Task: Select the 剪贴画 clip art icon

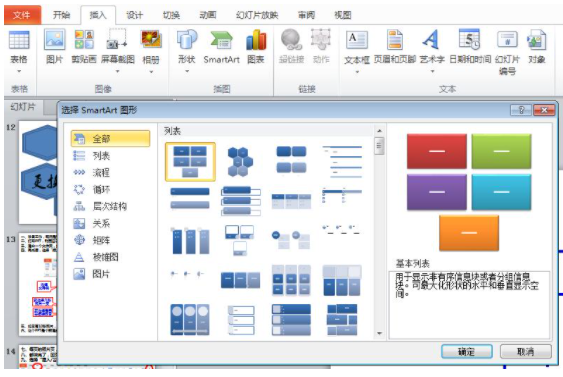Action: 84,39
